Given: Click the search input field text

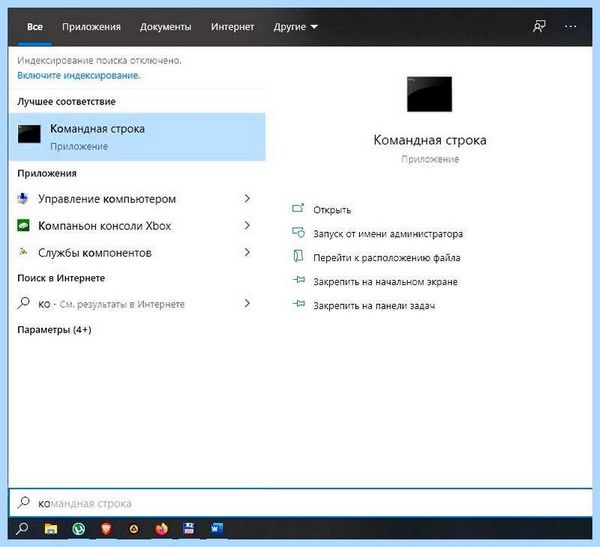Looking at the screenshot, I should pos(85,503).
